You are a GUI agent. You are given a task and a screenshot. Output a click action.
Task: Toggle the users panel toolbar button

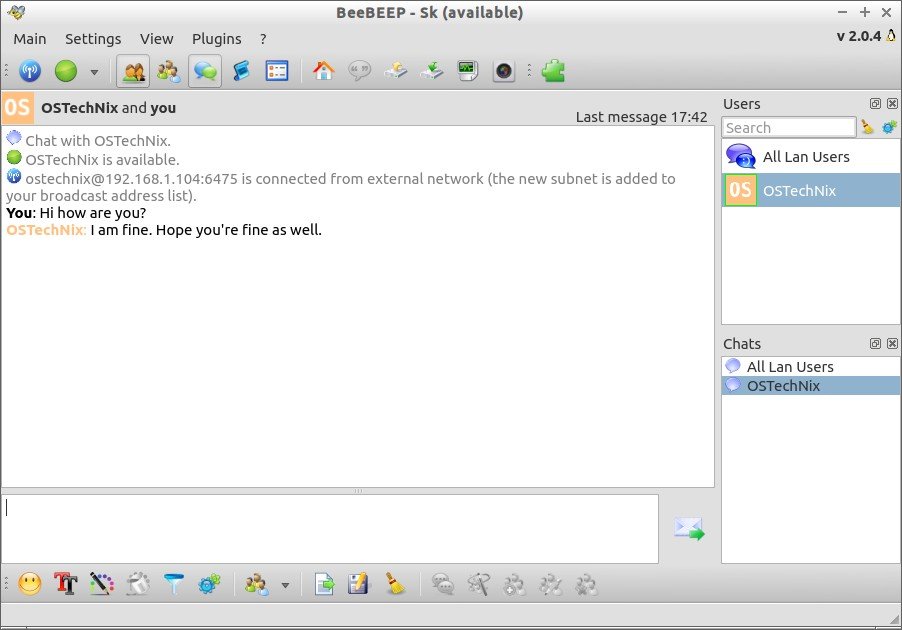[133, 71]
